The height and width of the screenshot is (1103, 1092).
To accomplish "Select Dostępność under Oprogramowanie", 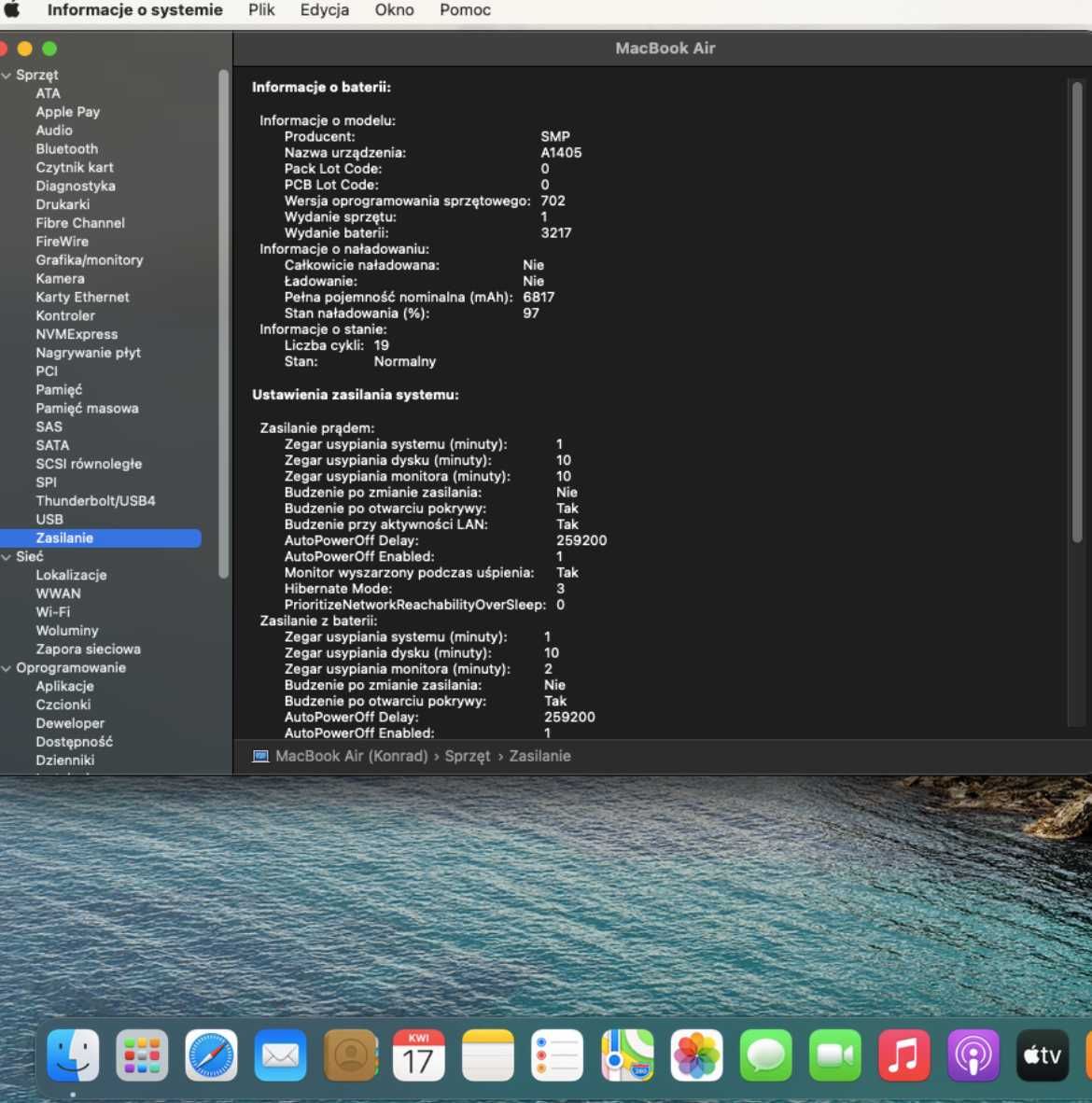I will click(74, 742).
